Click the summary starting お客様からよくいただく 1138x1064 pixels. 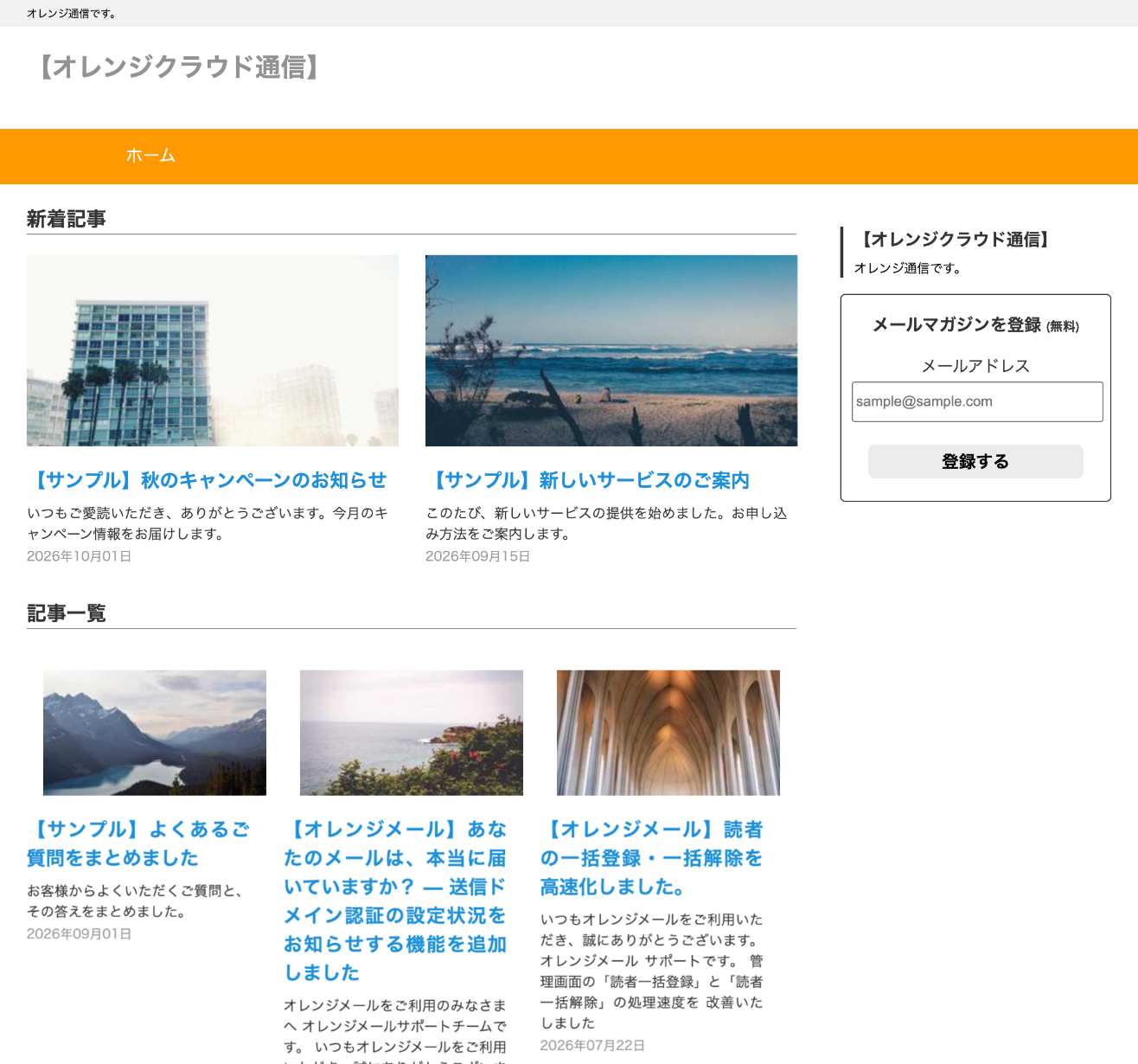click(135, 901)
